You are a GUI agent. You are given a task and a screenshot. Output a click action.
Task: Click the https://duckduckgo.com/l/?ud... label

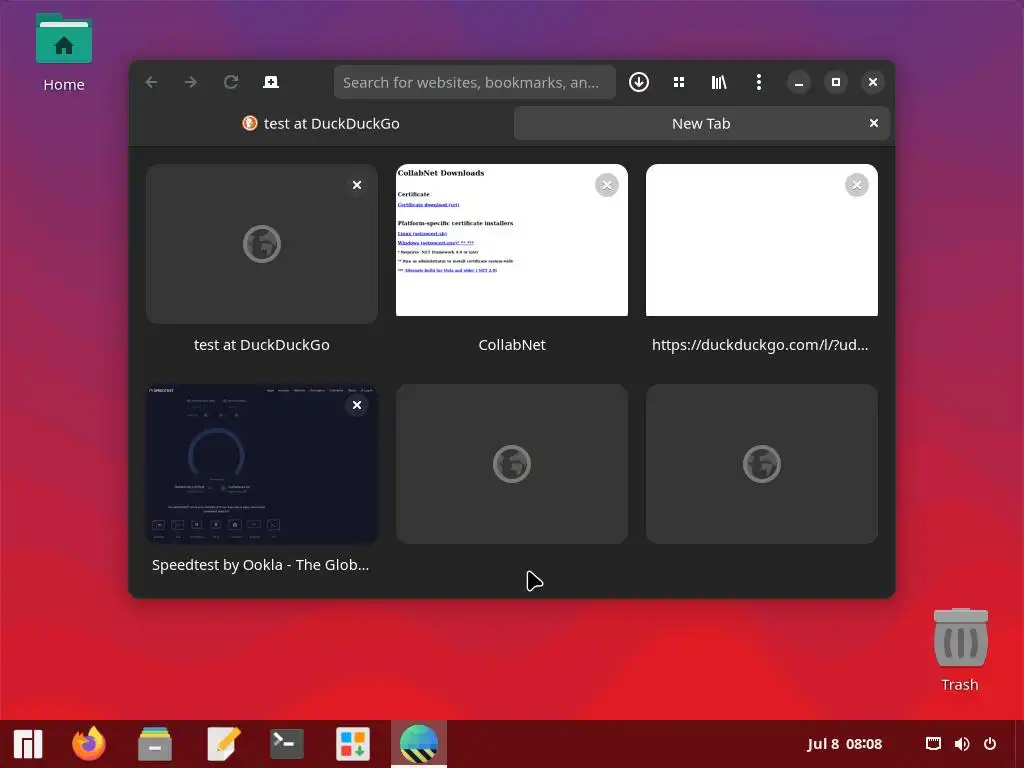coord(760,345)
